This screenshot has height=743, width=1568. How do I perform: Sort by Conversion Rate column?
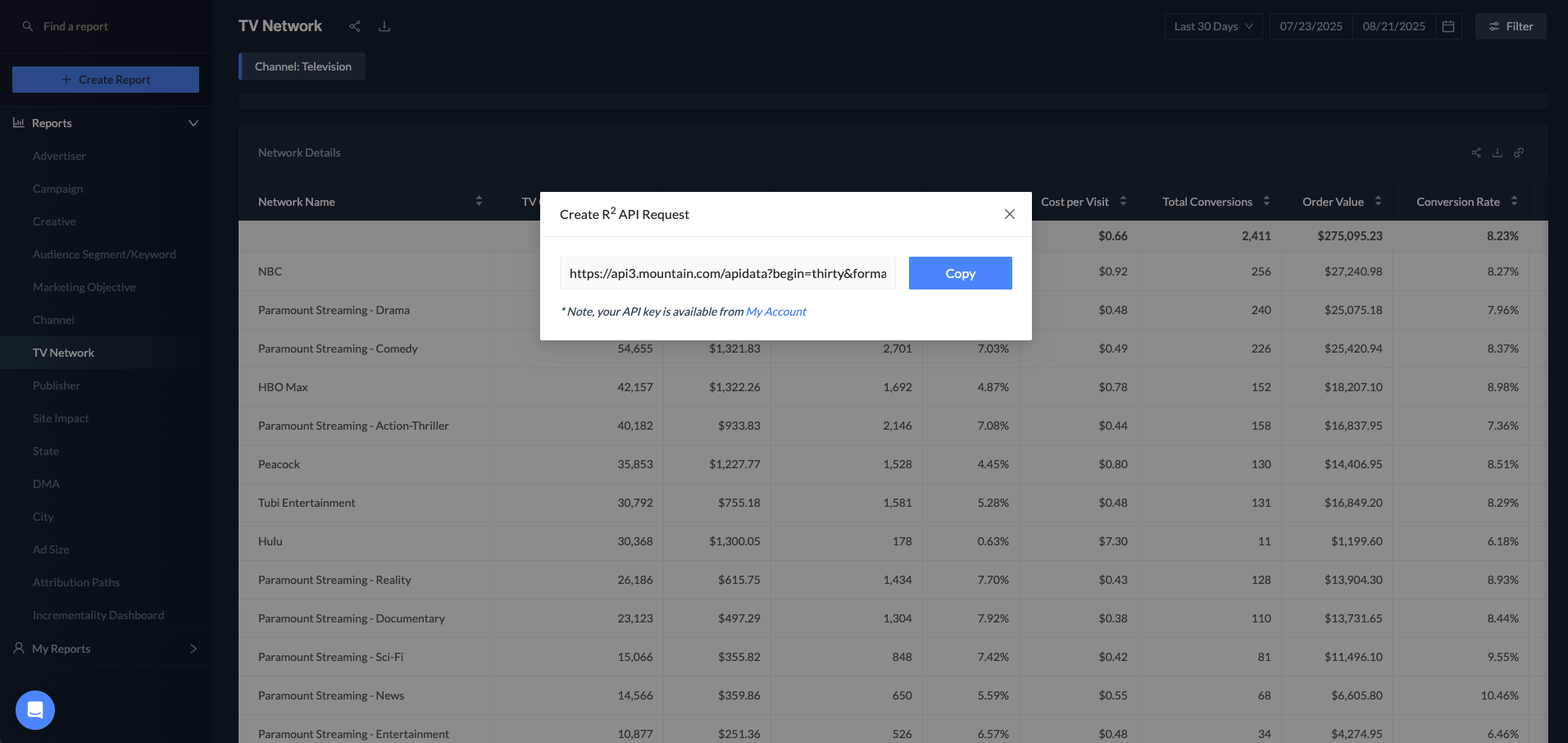pos(1514,202)
